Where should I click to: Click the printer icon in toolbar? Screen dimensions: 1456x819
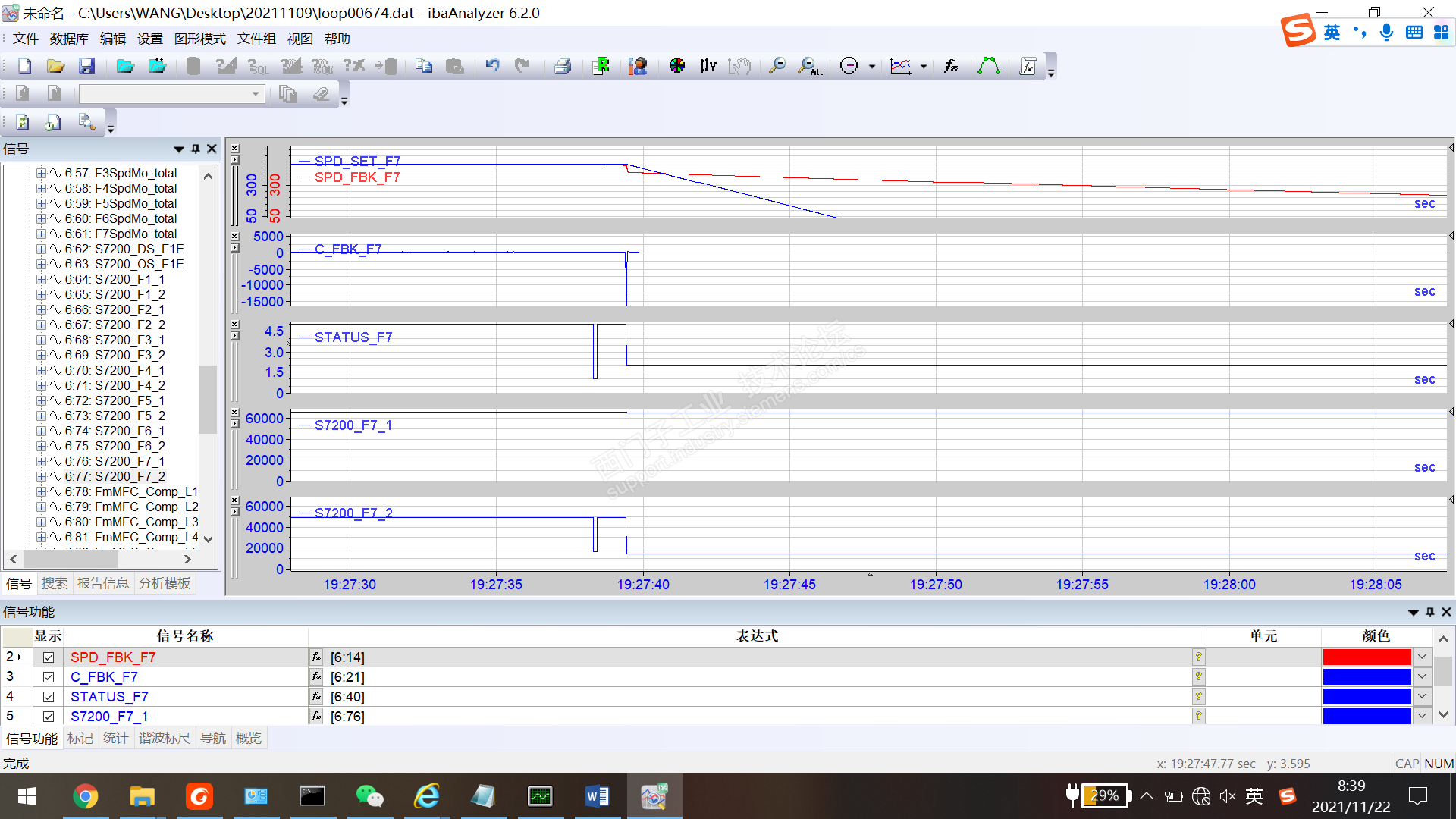click(562, 66)
